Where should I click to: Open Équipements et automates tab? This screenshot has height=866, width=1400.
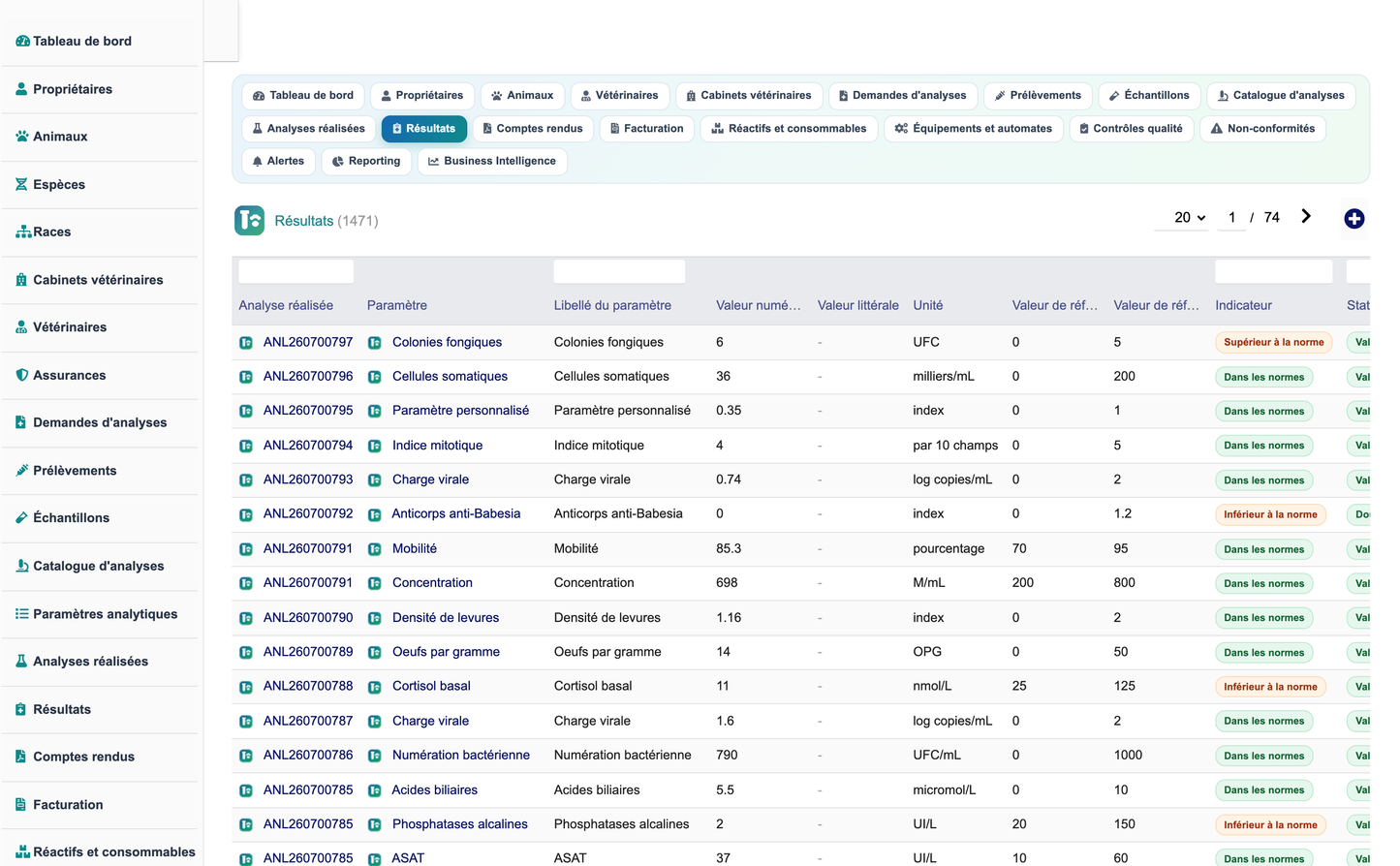(974, 129)
